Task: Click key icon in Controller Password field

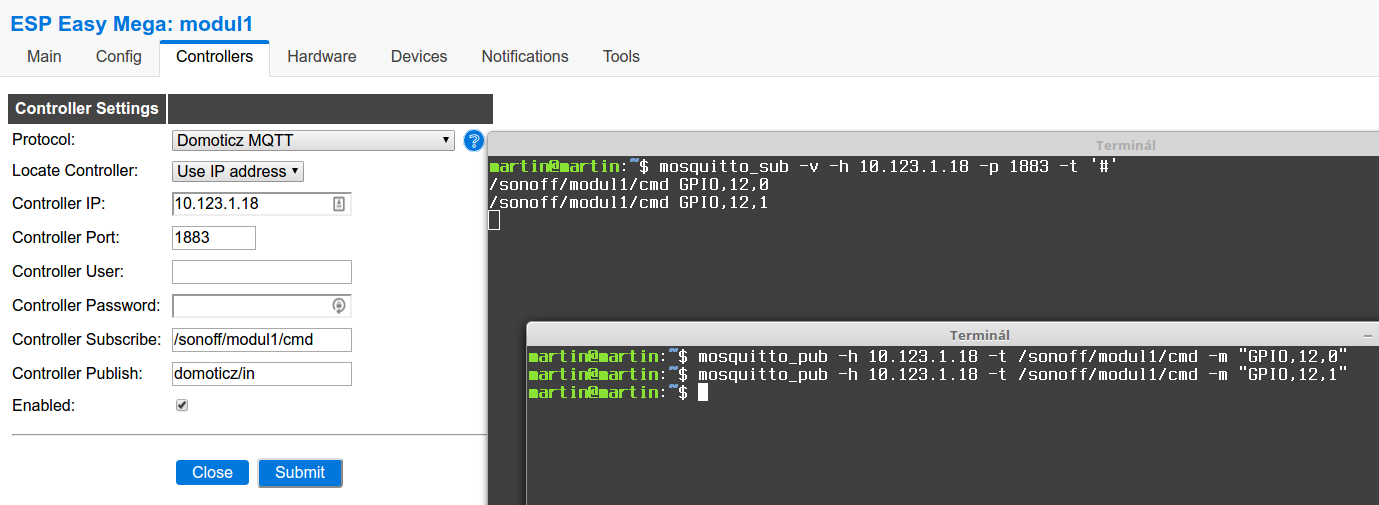Action: [339, 306]
